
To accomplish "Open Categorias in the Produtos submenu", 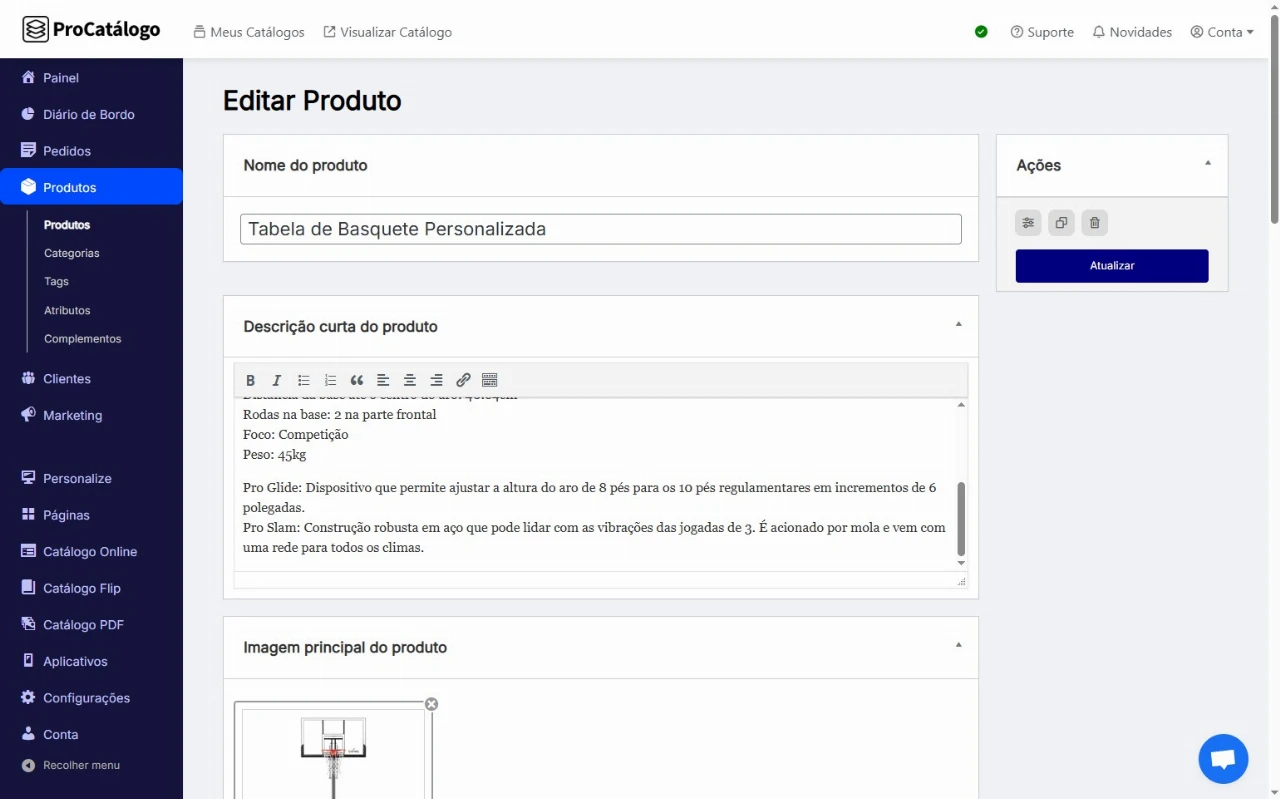I will click(x=72, y=253).
